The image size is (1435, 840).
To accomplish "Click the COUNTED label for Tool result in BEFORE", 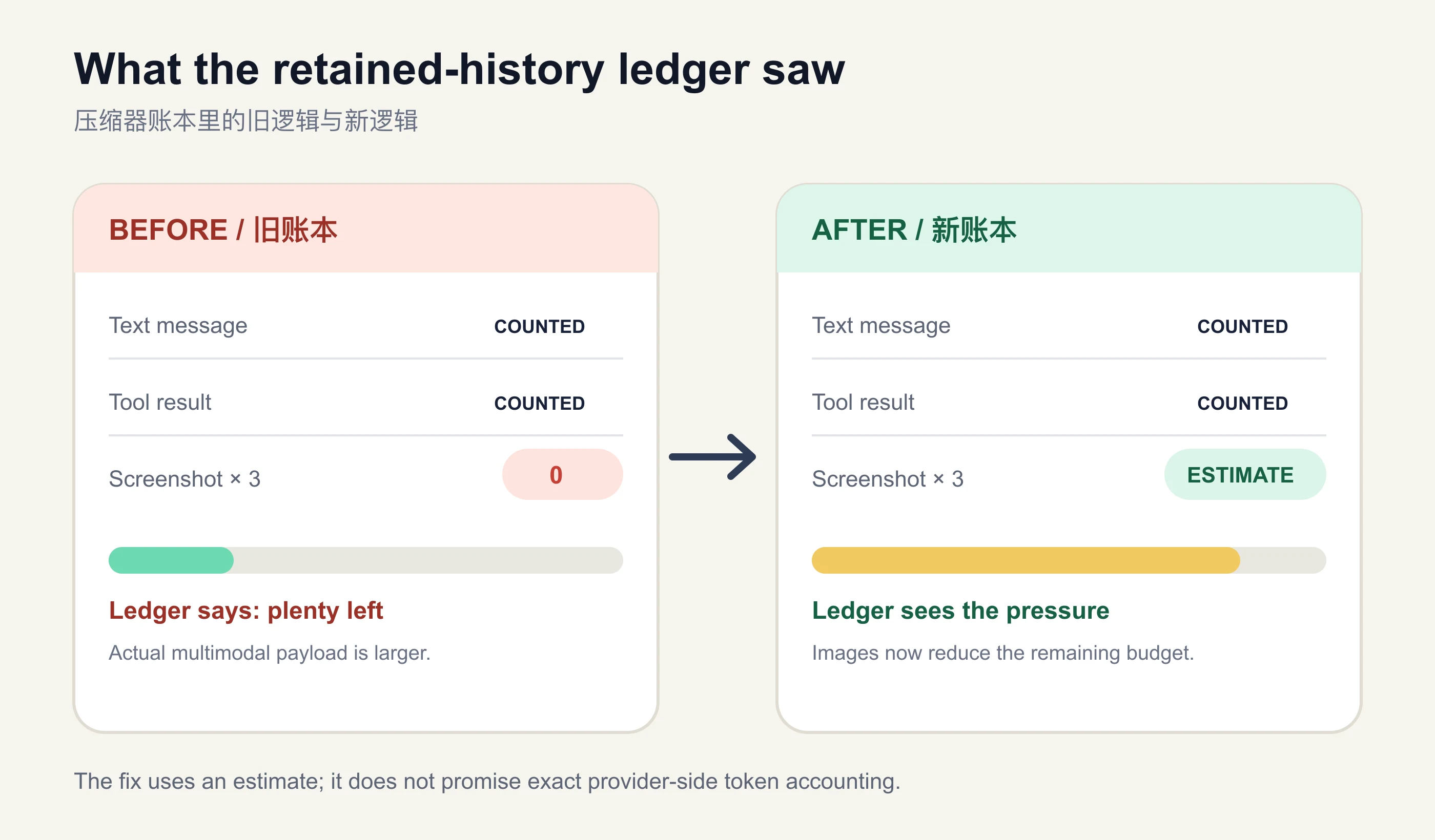I will click(x=539, y=404).
